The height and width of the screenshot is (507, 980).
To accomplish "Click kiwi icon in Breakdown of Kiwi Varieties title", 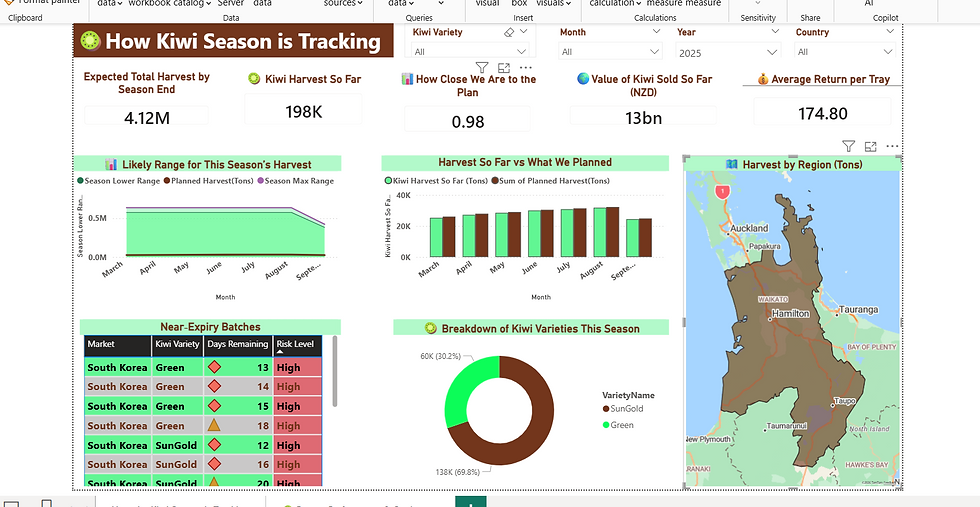I will pyautogui.click(x=430, y=328).
